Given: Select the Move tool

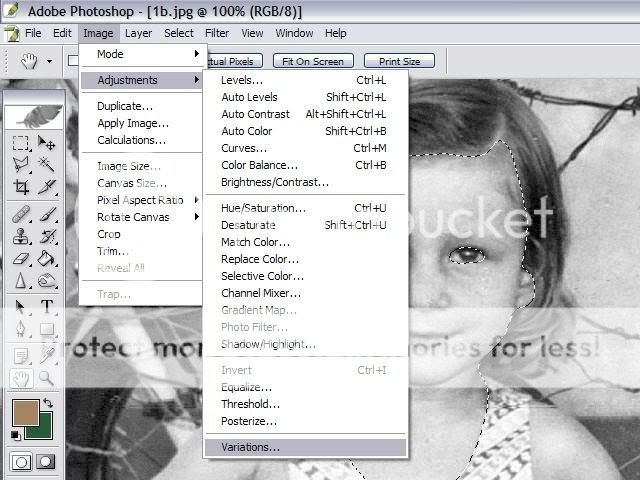Looking at the screenshot, I should [x=46, y=143].
